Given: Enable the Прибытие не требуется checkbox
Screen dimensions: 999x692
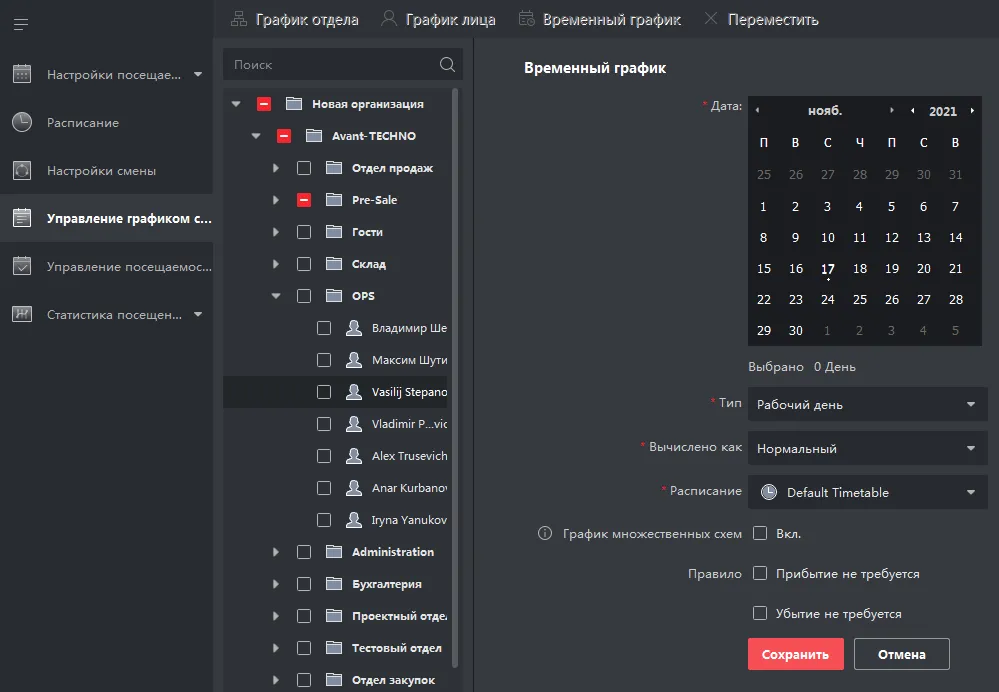Looking at the screenshot, I should pyautogui.click(x=760, y=574).
